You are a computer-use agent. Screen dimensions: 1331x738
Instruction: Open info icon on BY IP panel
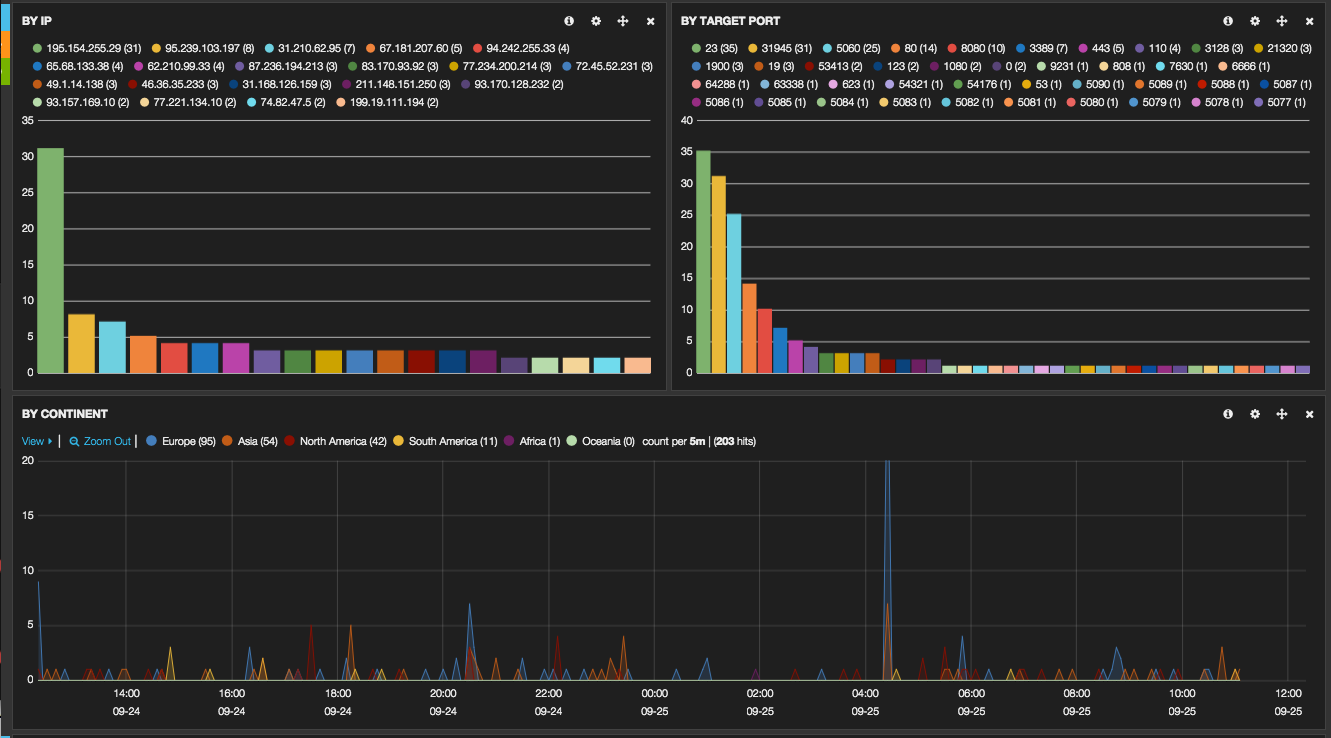[x=569, y=21]
